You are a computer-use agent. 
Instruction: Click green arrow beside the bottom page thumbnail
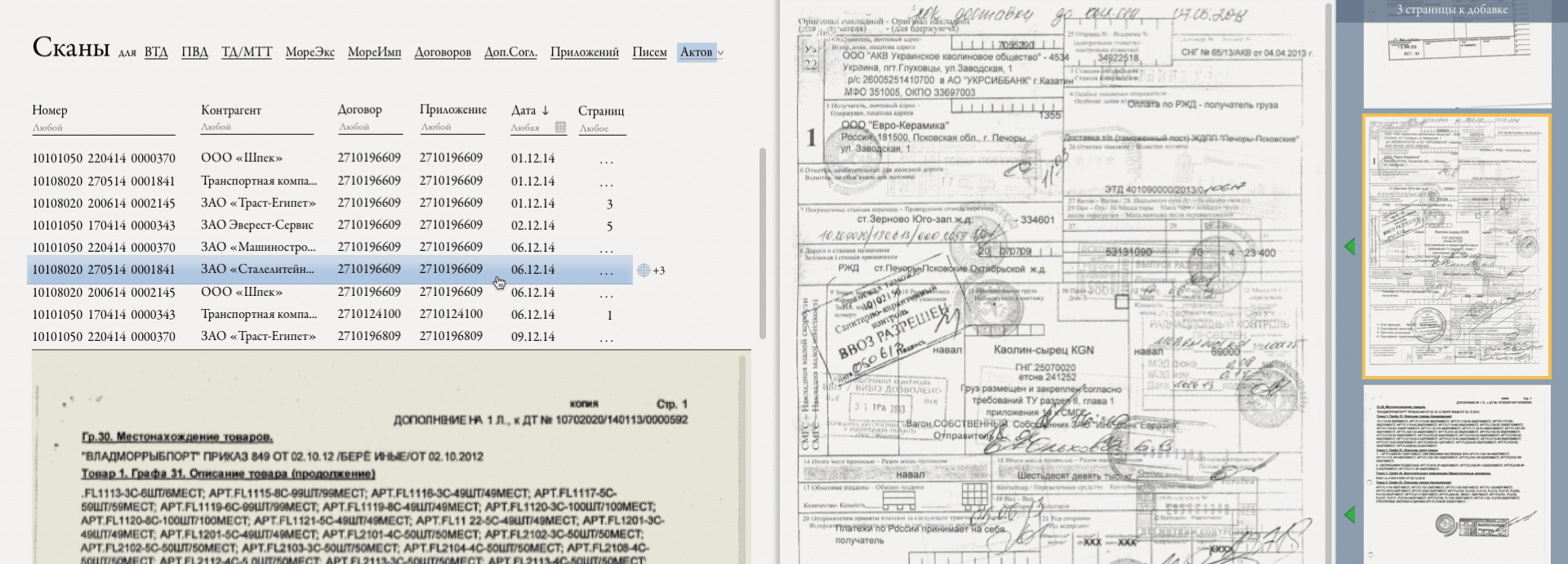1349,514
